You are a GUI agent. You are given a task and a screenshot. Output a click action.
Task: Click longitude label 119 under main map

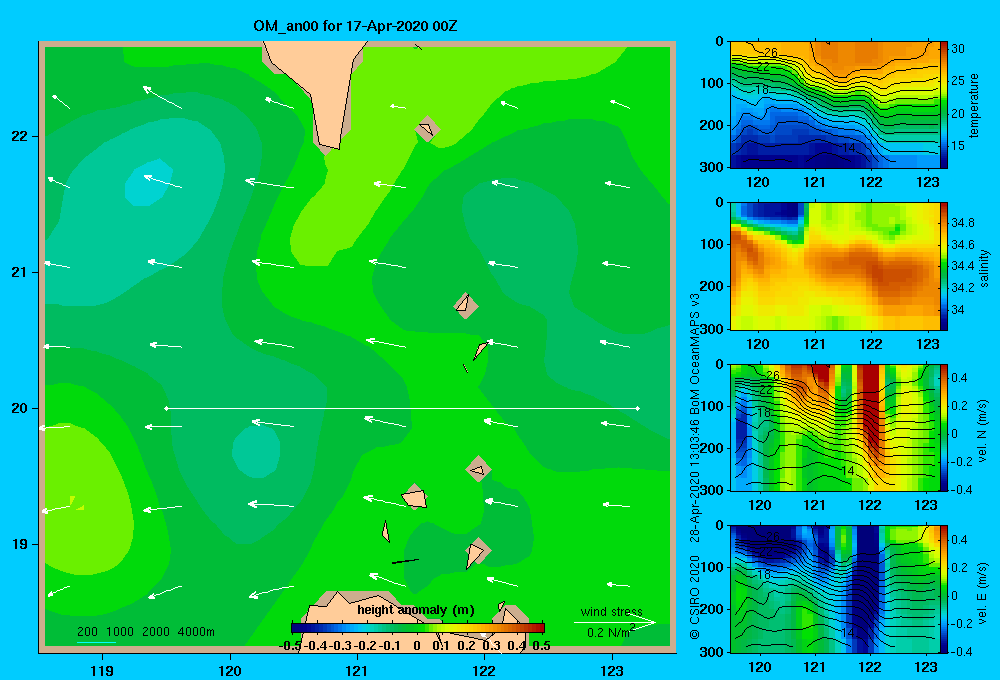click(x=102, y=670)
